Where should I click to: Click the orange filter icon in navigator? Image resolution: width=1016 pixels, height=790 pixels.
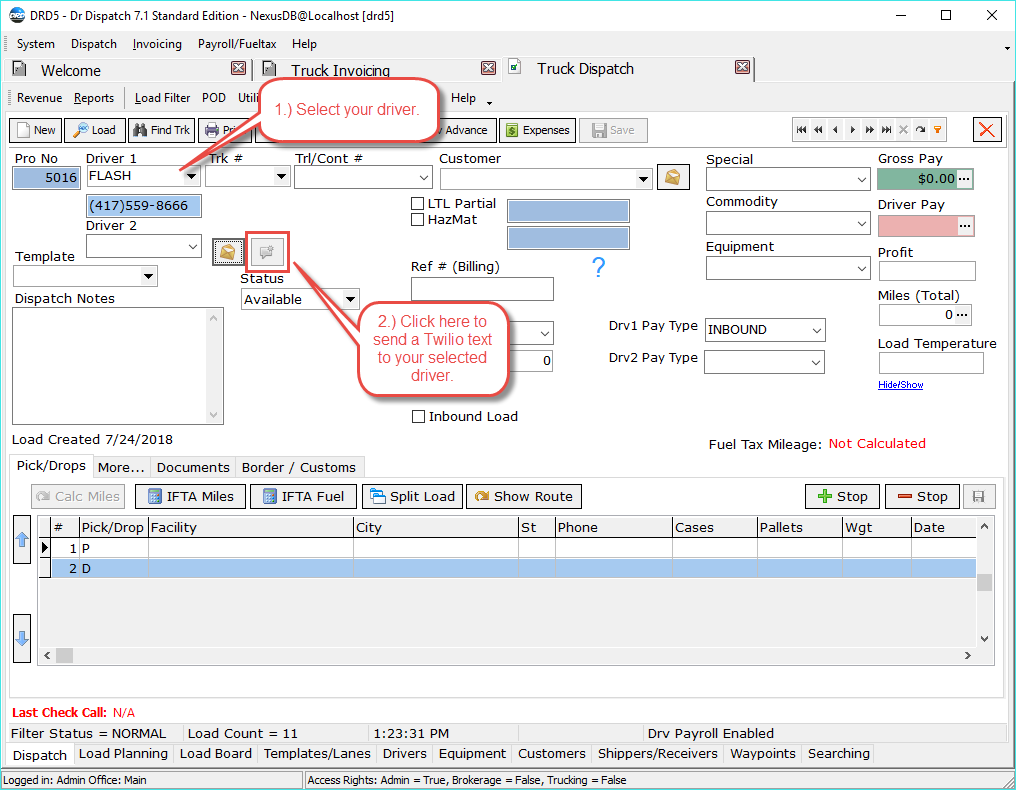click(x=937, y=130)
